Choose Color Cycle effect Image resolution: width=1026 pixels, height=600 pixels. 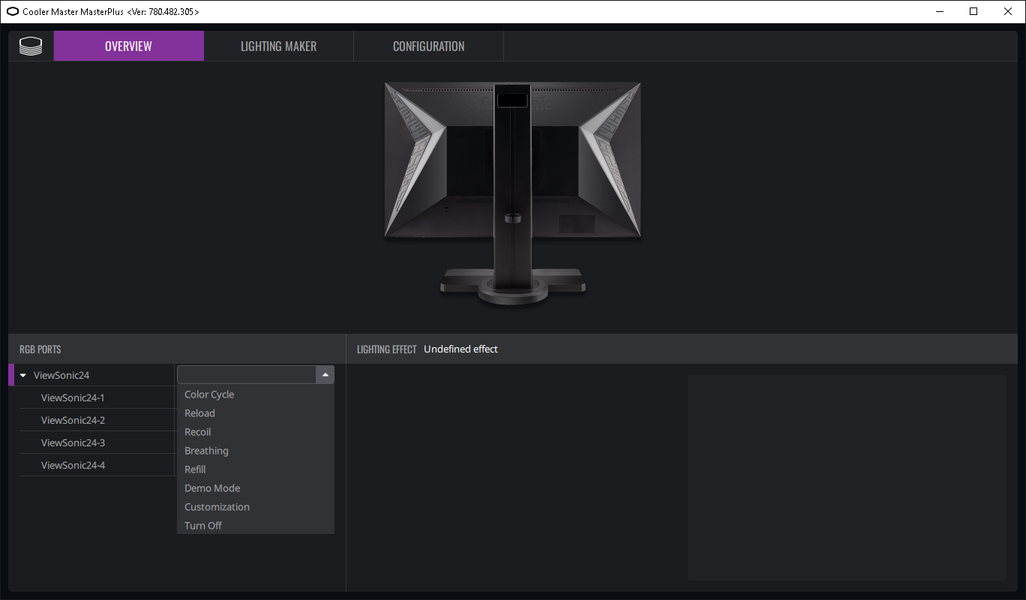pyautogui.click(x=255, y=394)
